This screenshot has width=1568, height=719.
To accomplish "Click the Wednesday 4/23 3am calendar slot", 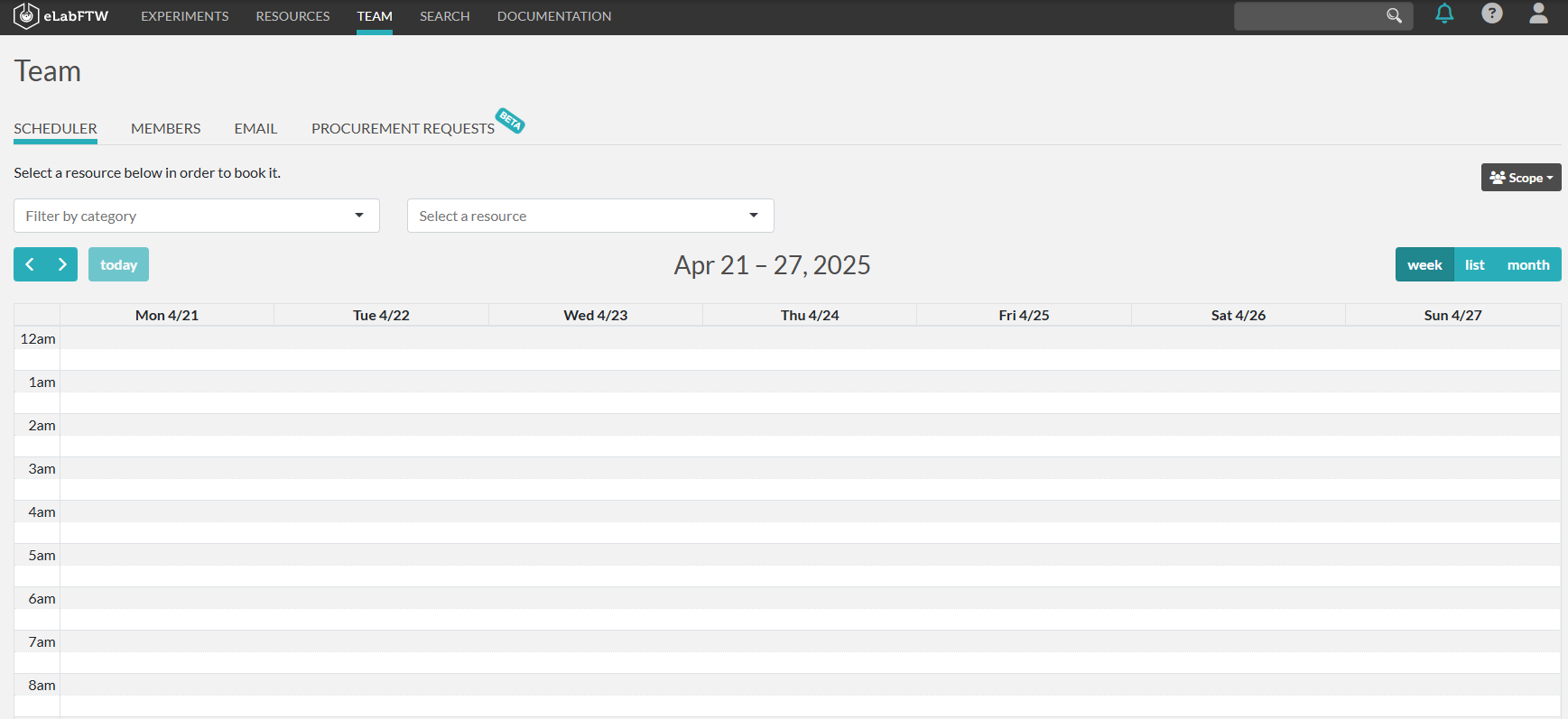I will 596,468.
